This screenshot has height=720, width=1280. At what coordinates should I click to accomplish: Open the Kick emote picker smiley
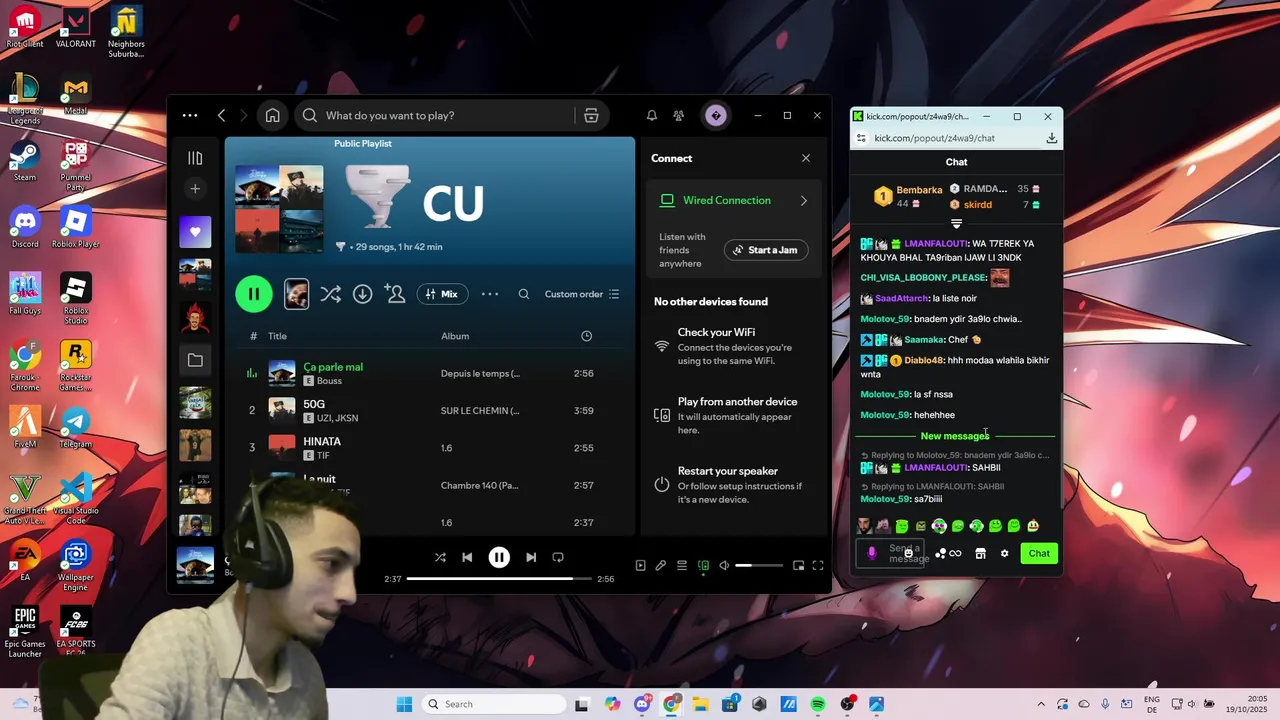[x=908, y=552]
